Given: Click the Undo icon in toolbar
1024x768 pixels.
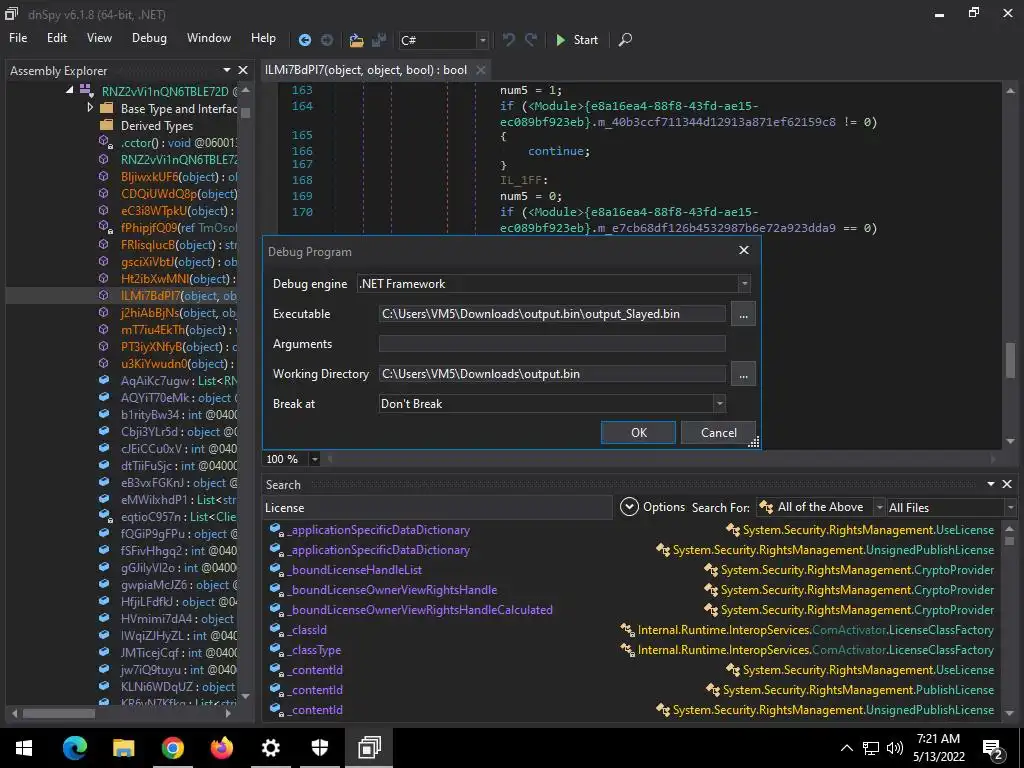Looking at the screenshot, I should [509, 40].
